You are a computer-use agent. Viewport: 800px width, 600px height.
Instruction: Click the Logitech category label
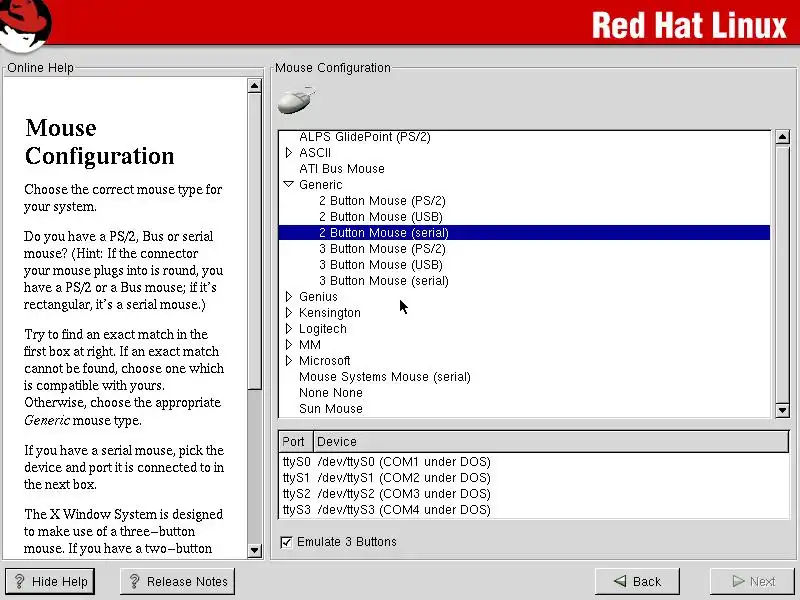[x=322, y=329]
